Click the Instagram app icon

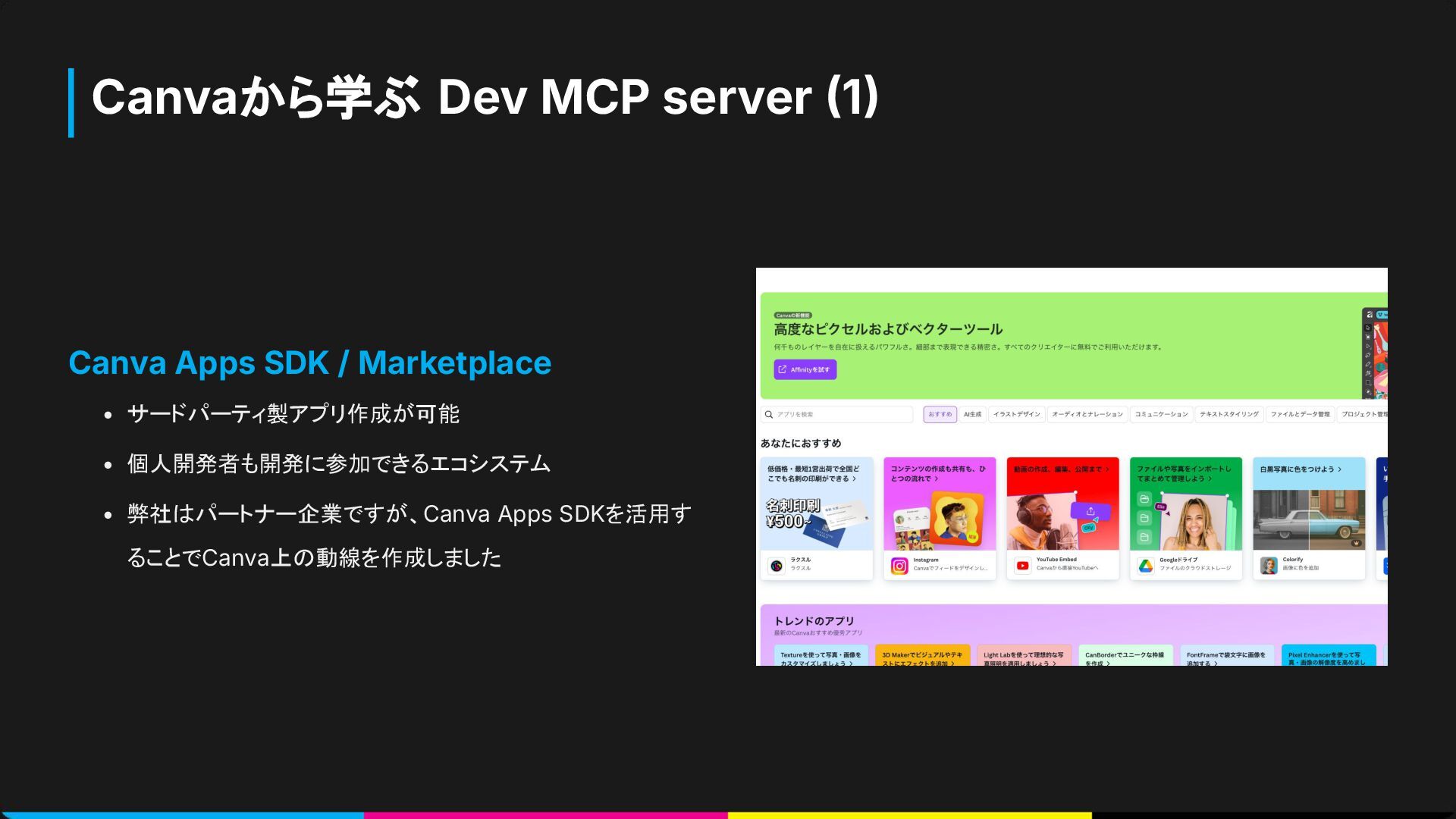click(x=899, y=566)
